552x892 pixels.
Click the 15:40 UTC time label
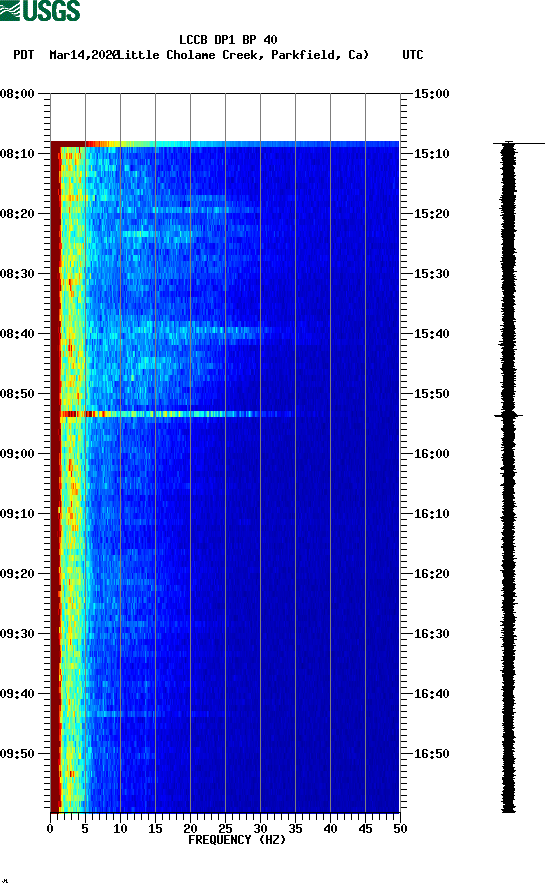(431, 334)
